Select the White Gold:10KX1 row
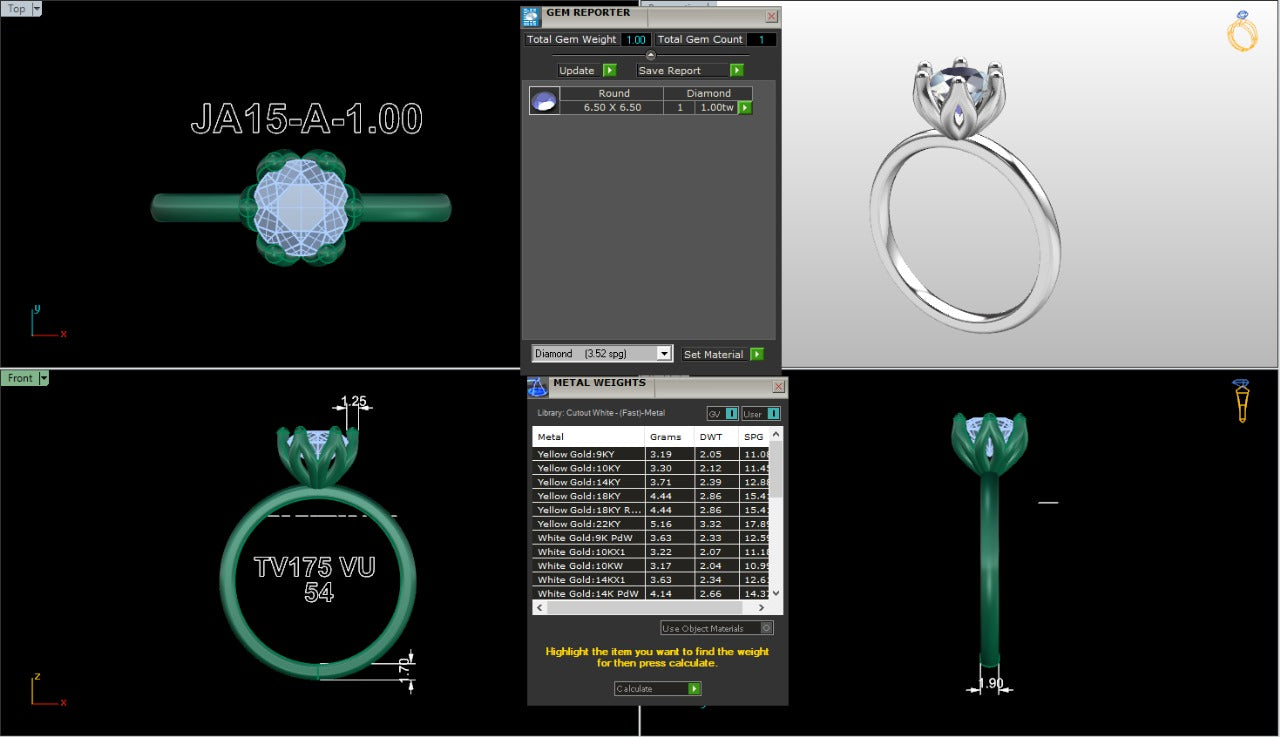This screenshot has width=1280, height=737. [x=652, y=552]
